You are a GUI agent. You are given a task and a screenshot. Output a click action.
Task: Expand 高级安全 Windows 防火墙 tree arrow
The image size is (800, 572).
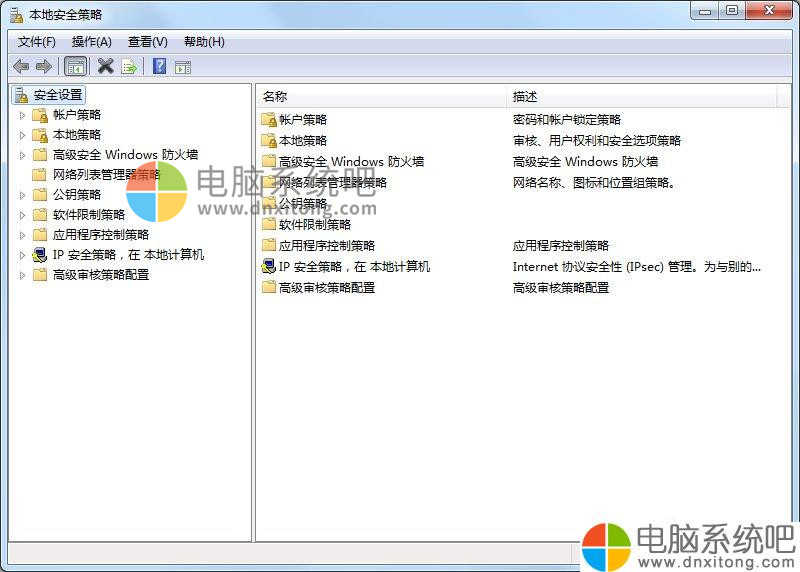pyautogui.click(x=22, y=155)
